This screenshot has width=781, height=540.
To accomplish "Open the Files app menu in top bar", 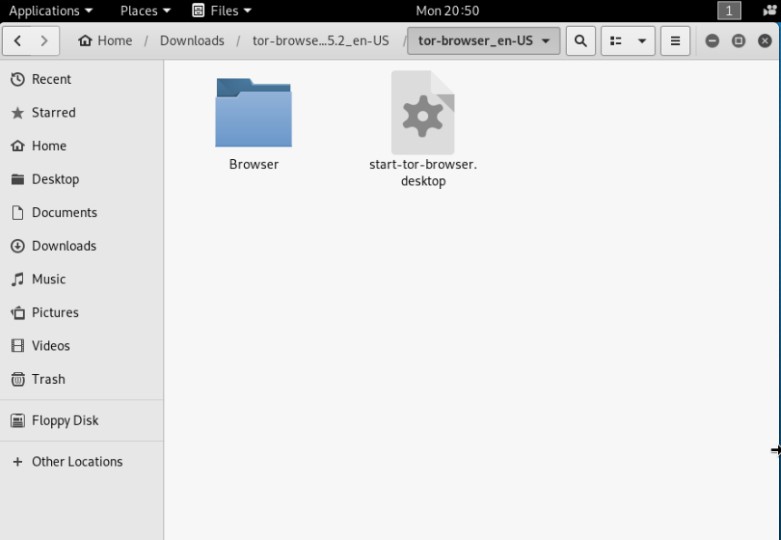I will (222, 10).
